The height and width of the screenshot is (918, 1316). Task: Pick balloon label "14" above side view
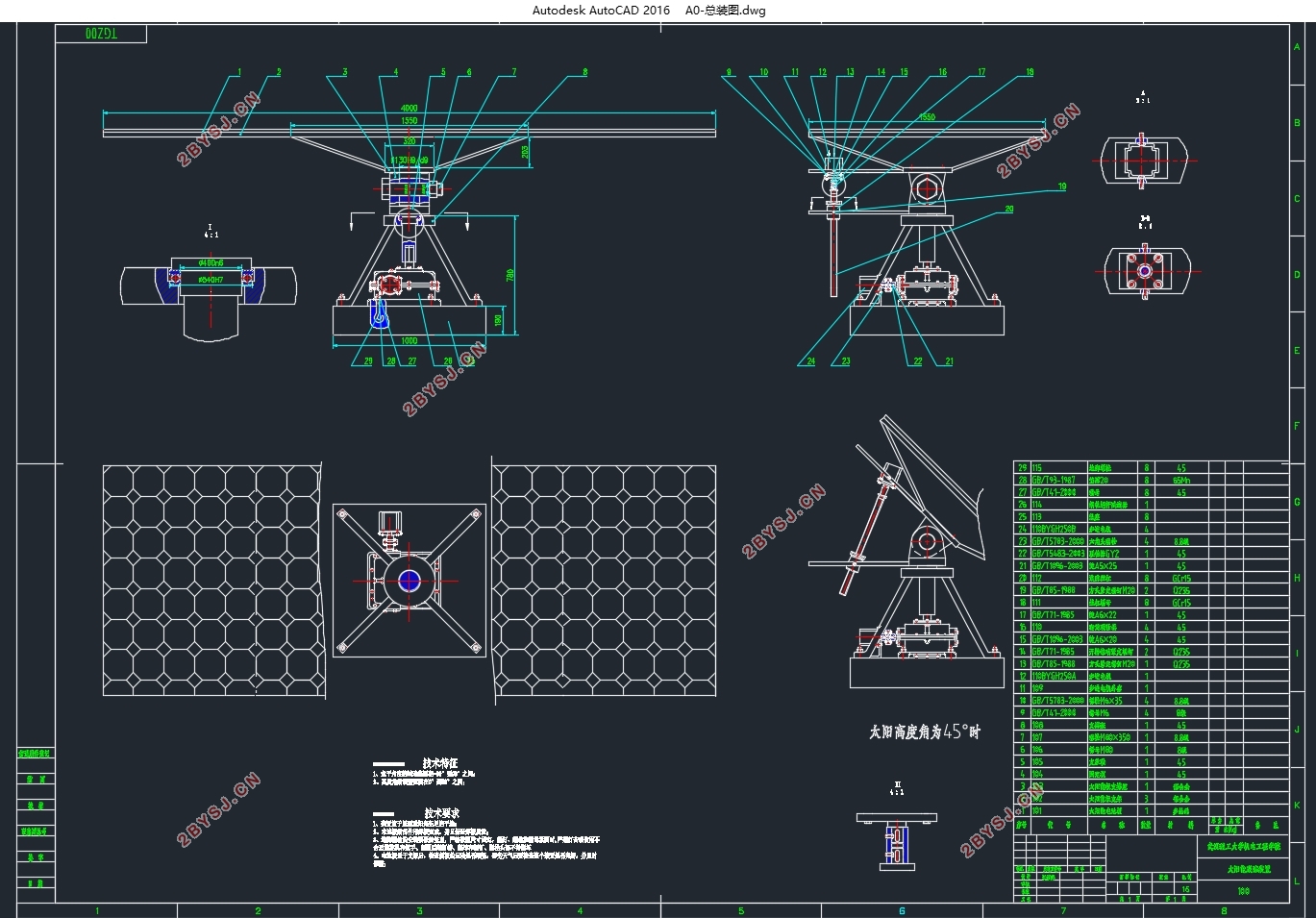(881, 72)
